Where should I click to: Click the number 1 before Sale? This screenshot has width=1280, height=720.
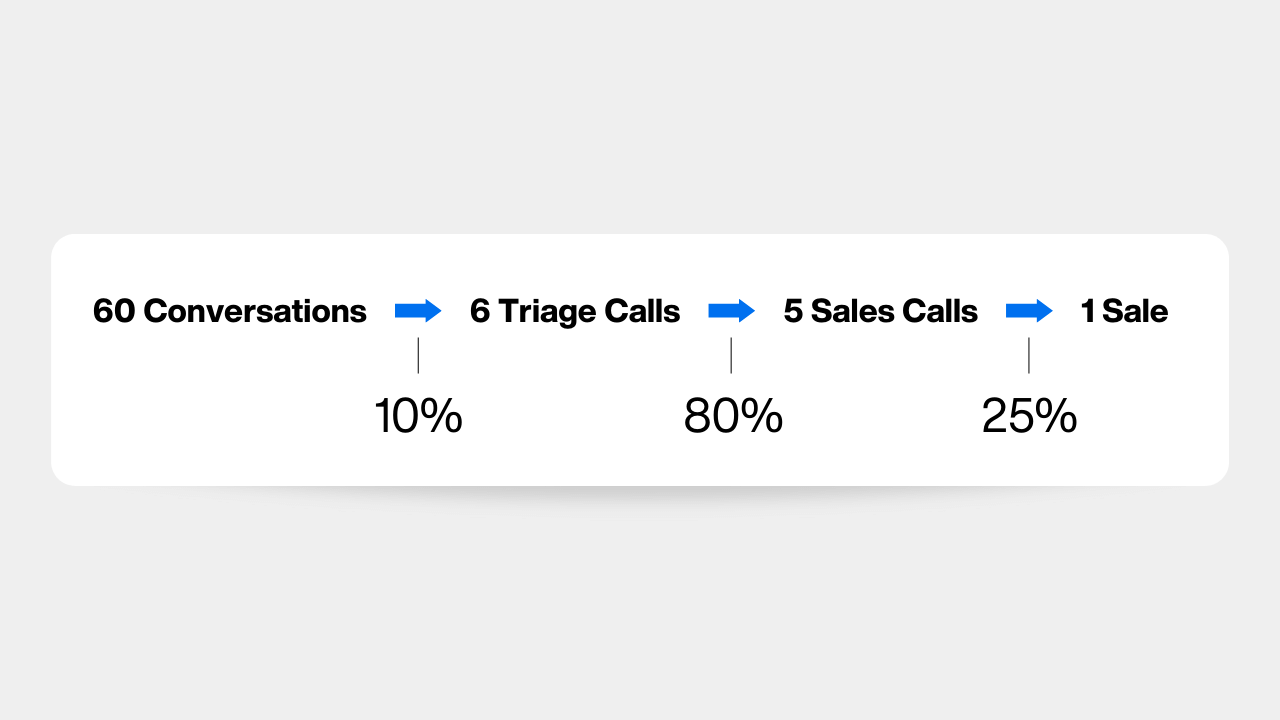click(x=1088, y=311)
